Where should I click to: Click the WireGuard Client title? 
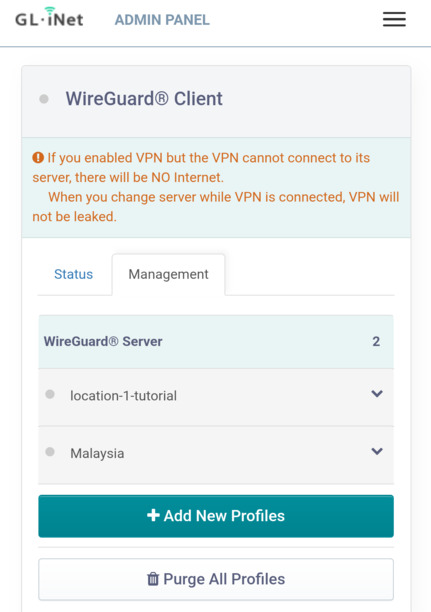coord(144,99)
